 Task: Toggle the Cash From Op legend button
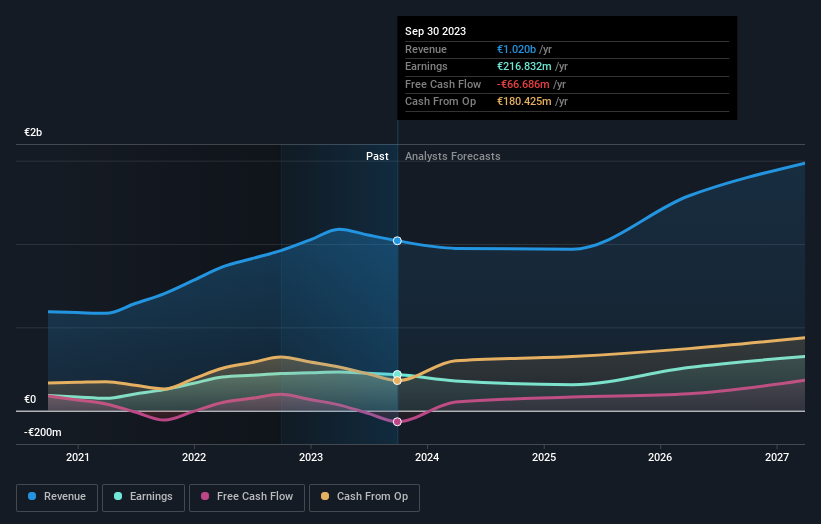364,497
